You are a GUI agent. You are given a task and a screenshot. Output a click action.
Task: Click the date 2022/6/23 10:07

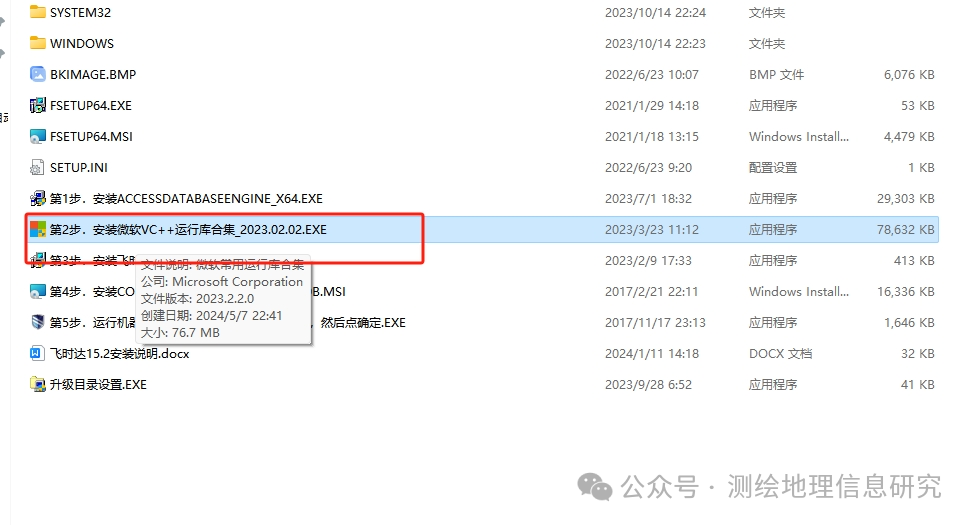[652, 74]
